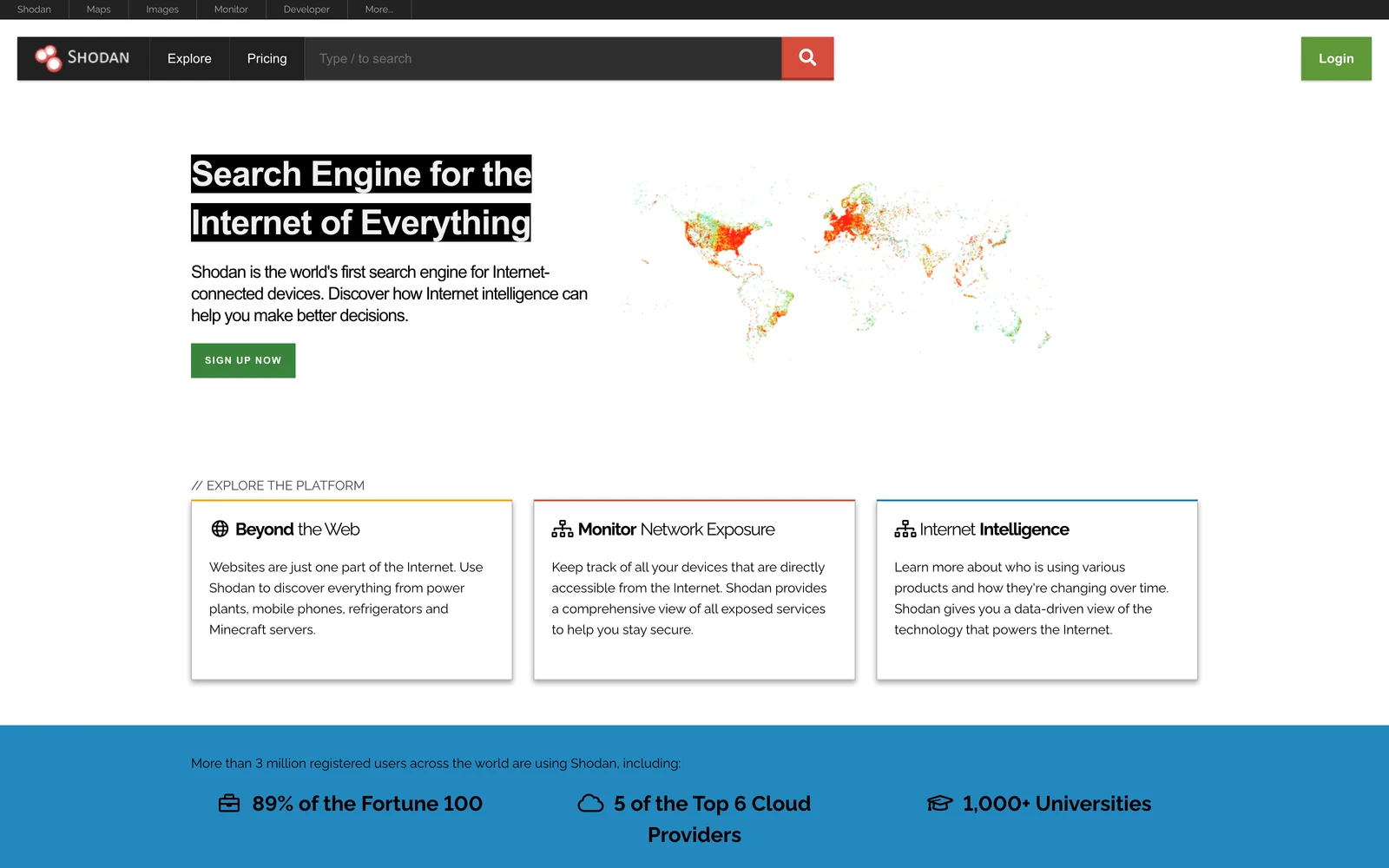Click the 'Search Engine for the' headline
Viewport: 1389px width, 868px height.
361,174
